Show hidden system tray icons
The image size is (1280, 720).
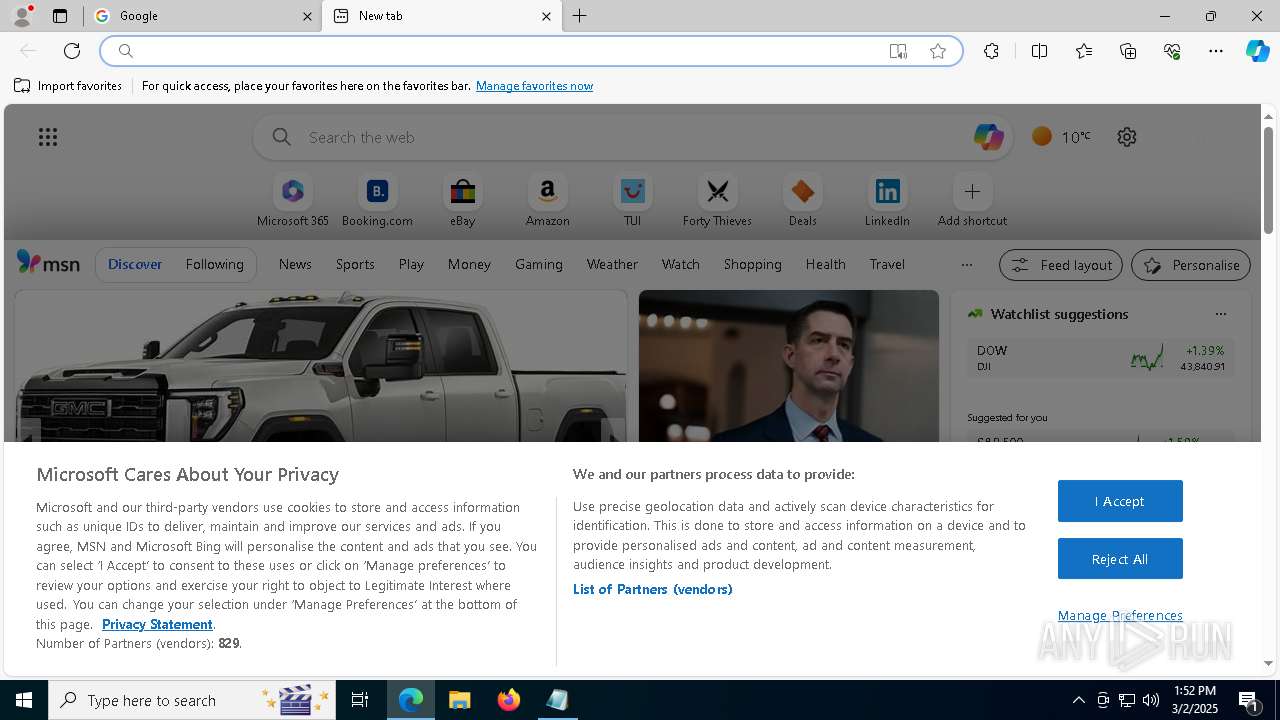click(1078, 700)
